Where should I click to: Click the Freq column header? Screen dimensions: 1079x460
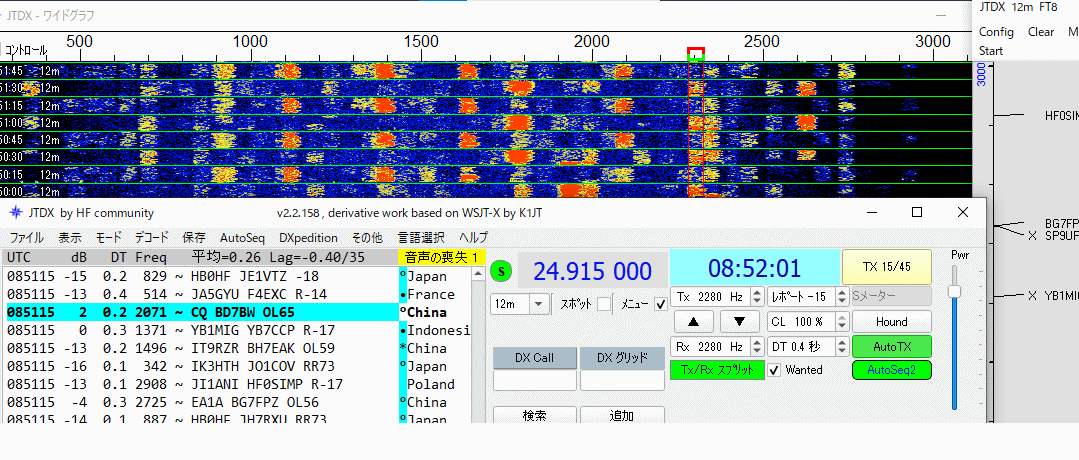click(151, 258)
